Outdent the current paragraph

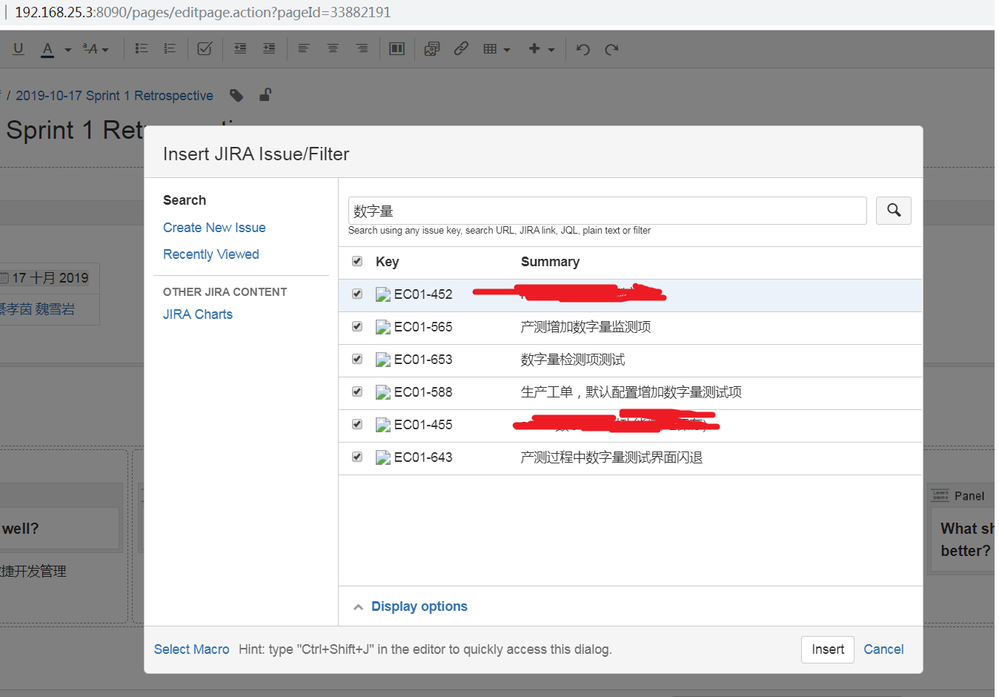coord(240,49)
